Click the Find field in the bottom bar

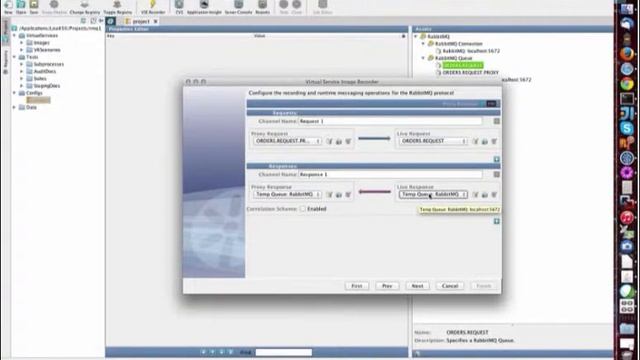click(284, 352)
